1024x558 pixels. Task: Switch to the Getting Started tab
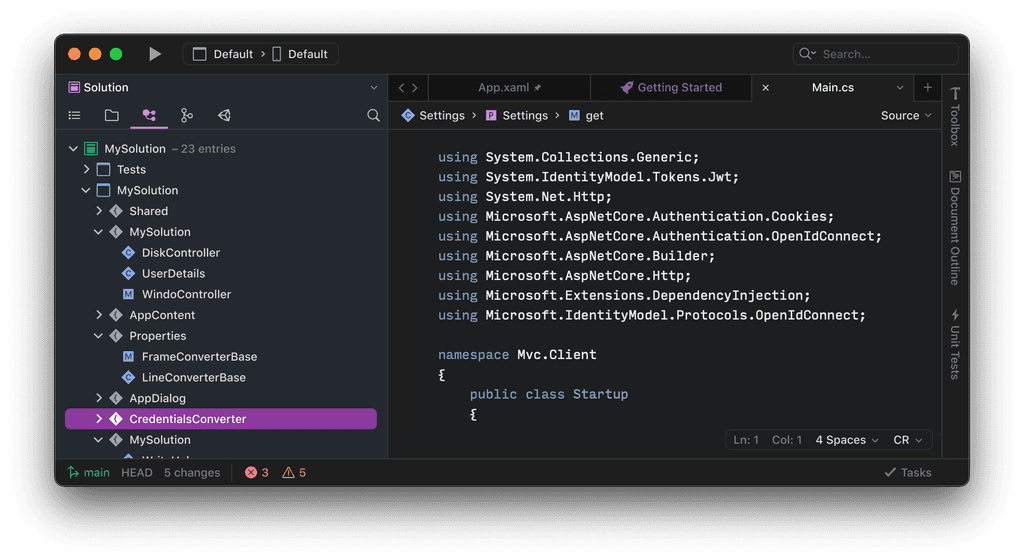click(671, 88)
